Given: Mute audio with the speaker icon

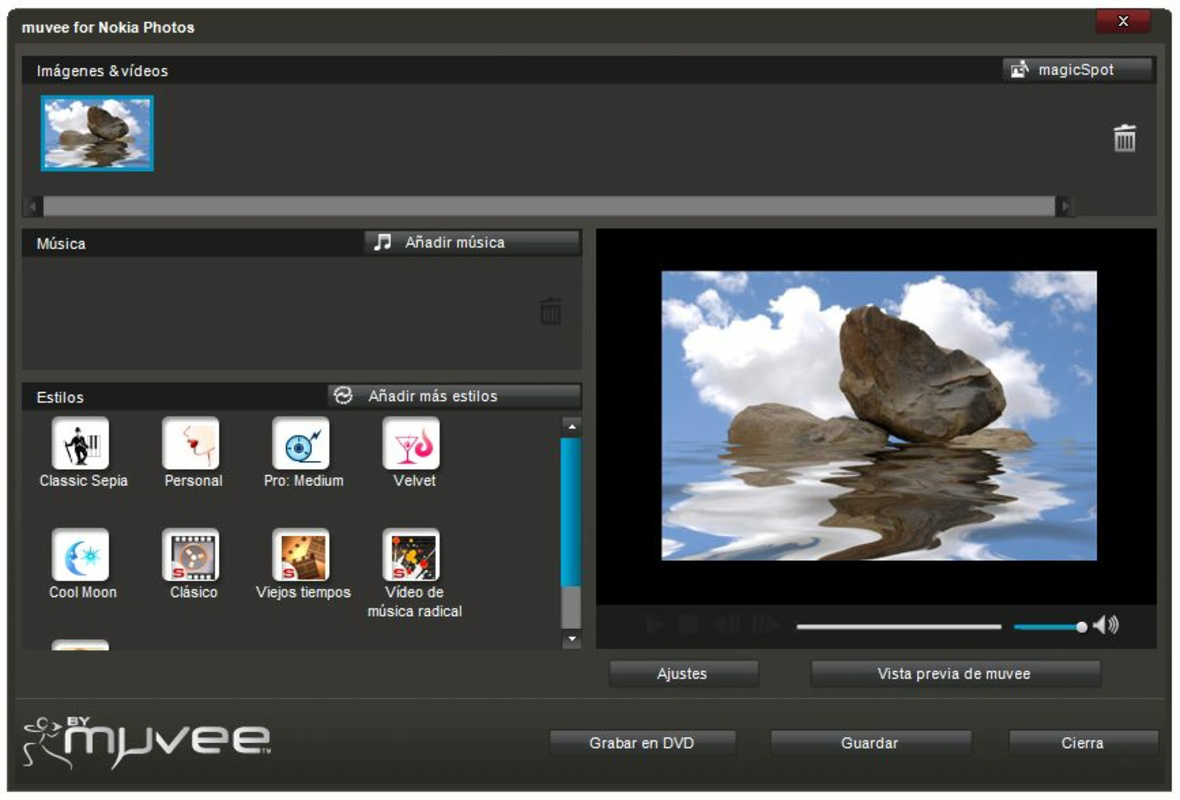Looking at the screenshot, I should click(x=1105, y=625).
